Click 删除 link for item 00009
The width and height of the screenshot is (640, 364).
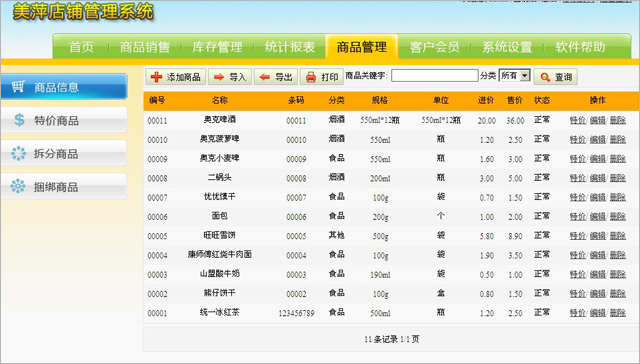[618, 158]
